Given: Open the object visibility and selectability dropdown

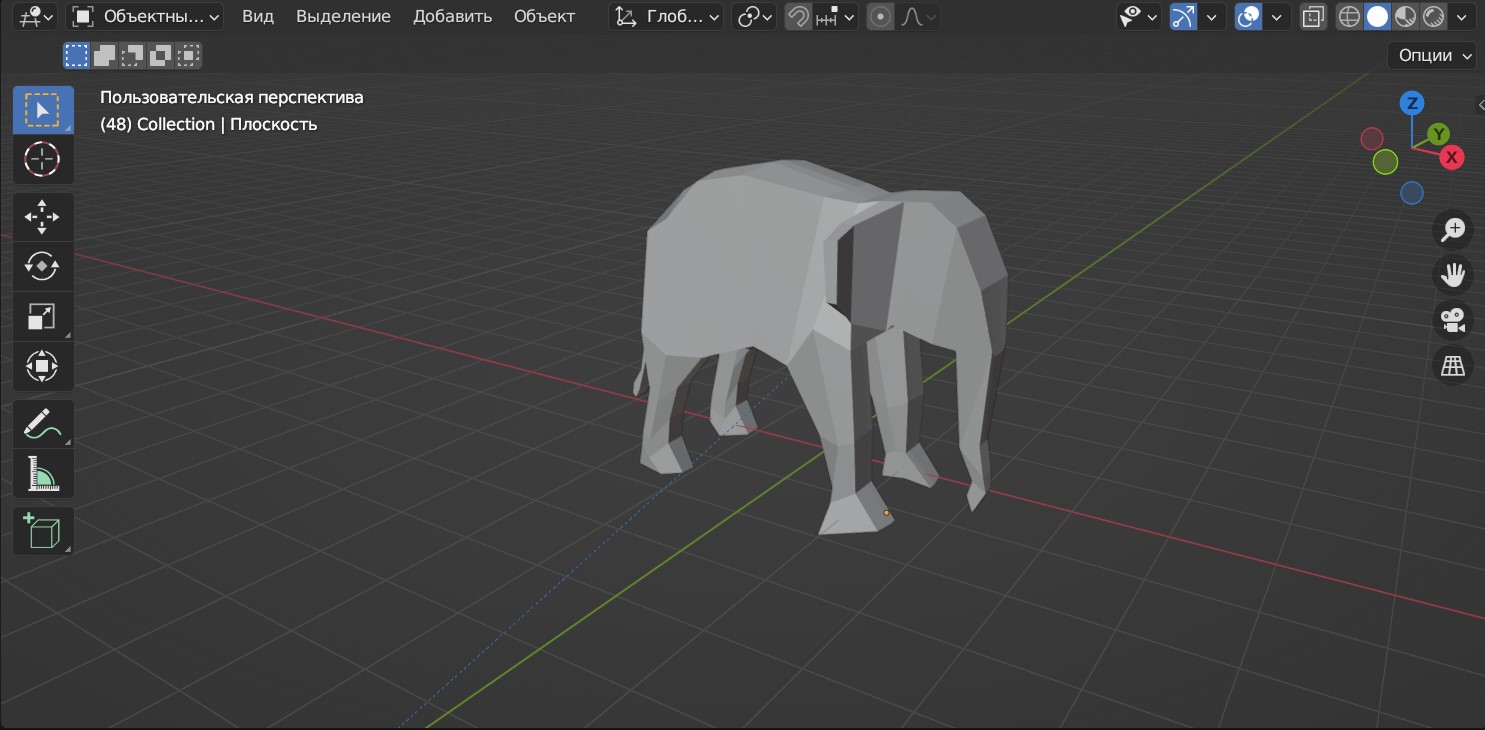Looking at the screenshot, I should (1138, 16).
